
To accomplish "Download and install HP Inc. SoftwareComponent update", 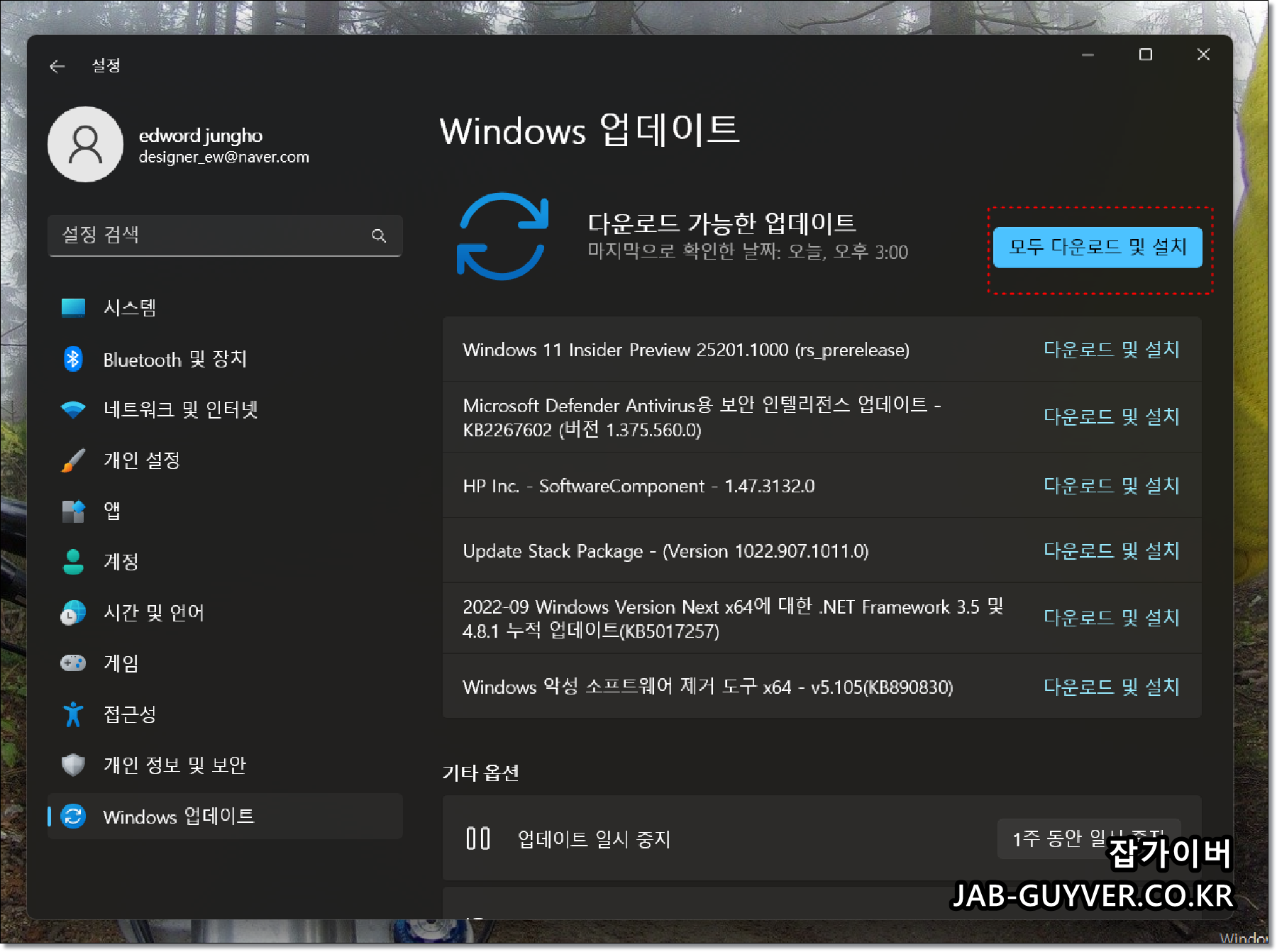I will pos(1111,486).
